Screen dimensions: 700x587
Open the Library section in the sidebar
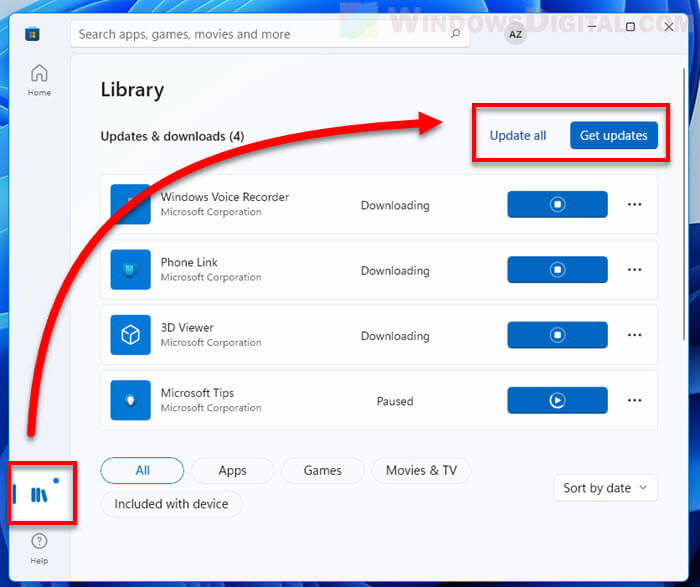39,494
